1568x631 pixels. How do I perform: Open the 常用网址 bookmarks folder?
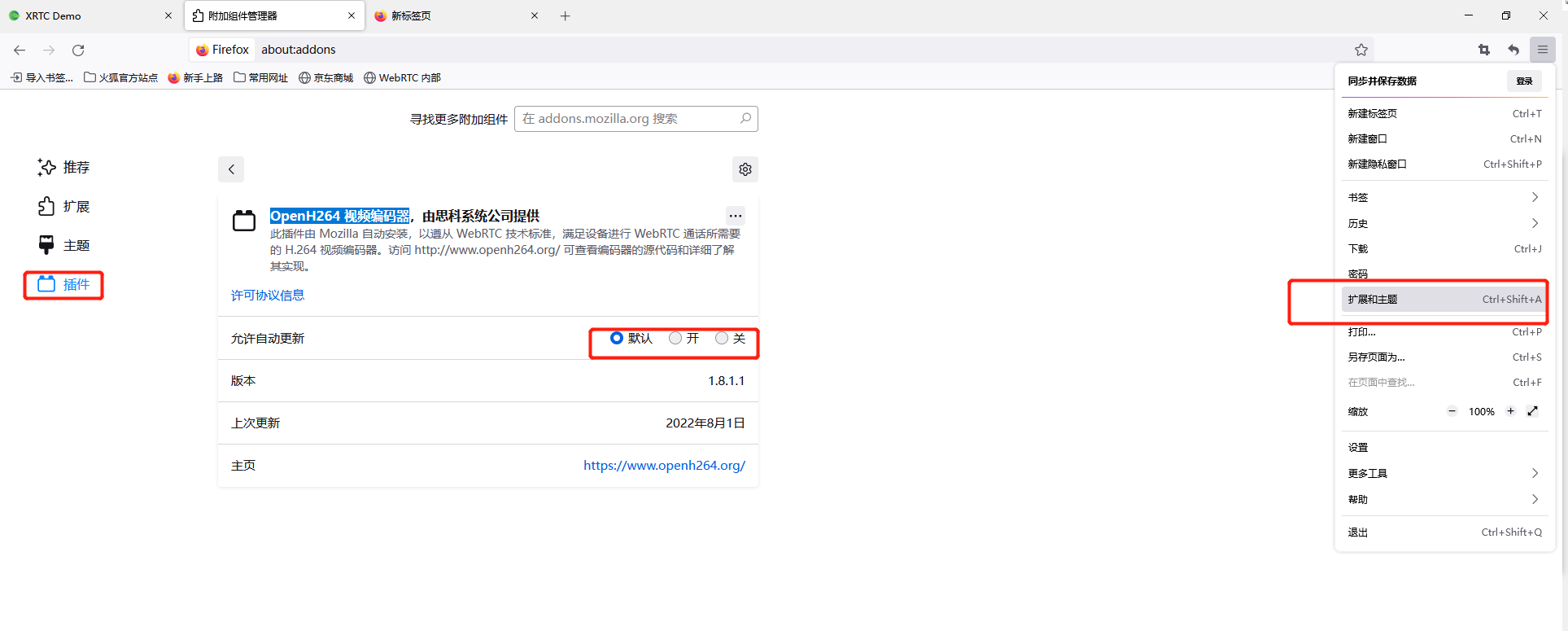tap(261, 77)
